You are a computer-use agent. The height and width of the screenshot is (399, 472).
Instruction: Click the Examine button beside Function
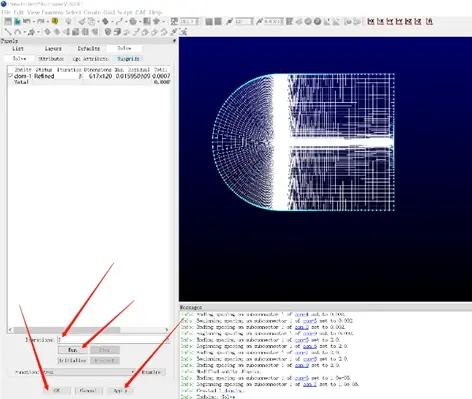151,372
